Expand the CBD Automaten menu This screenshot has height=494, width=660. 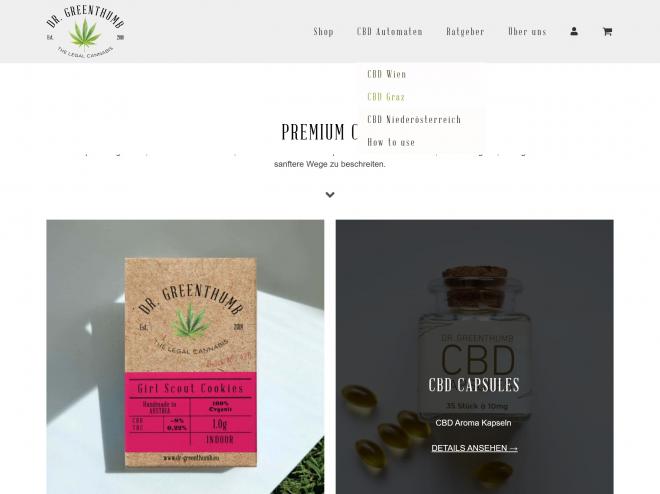click(390, 32)
